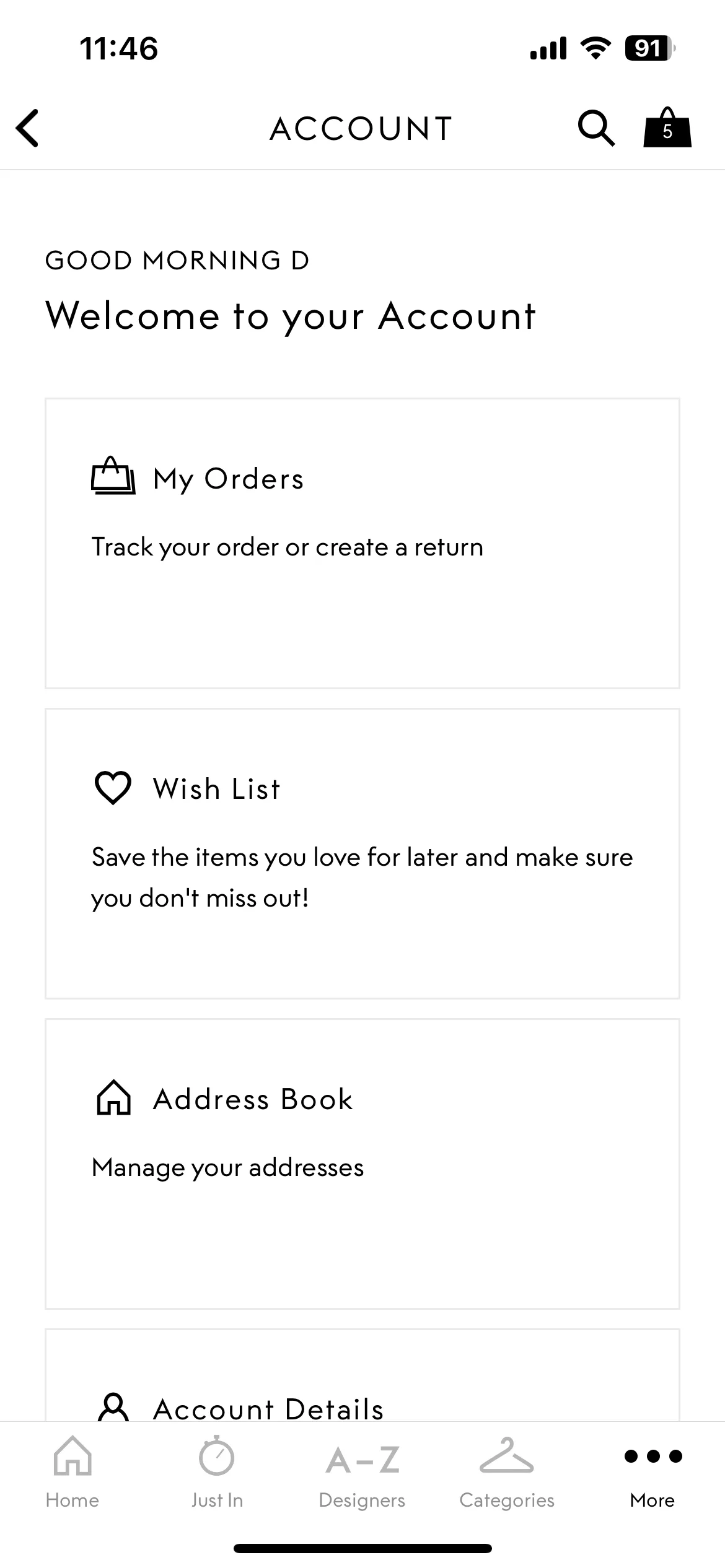Open search with the magnifier icon
The image size is (725, 1568).
596,128
